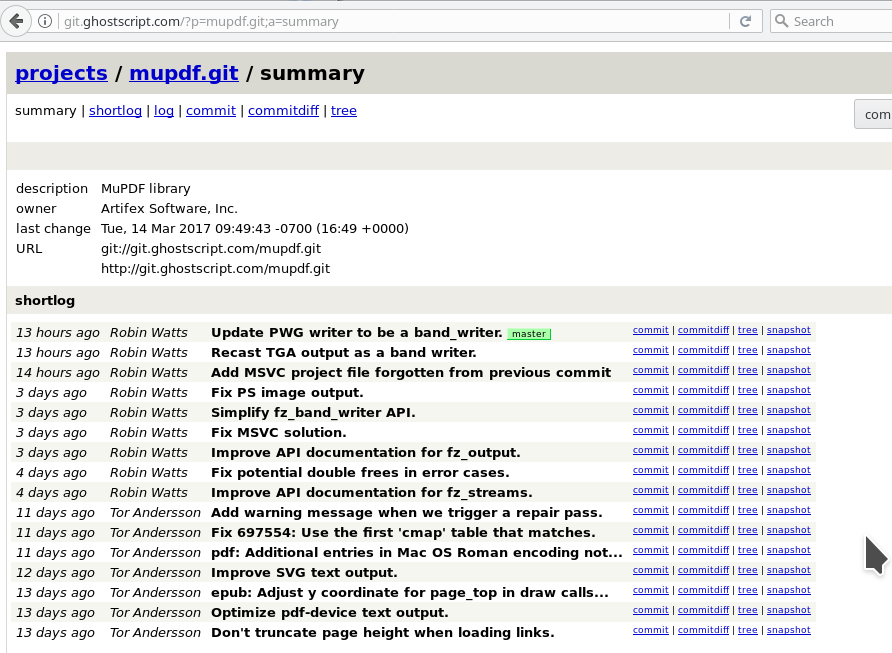
Task: Open 'Improve API documentation for fz_output' title
Action: coord(365,452)
